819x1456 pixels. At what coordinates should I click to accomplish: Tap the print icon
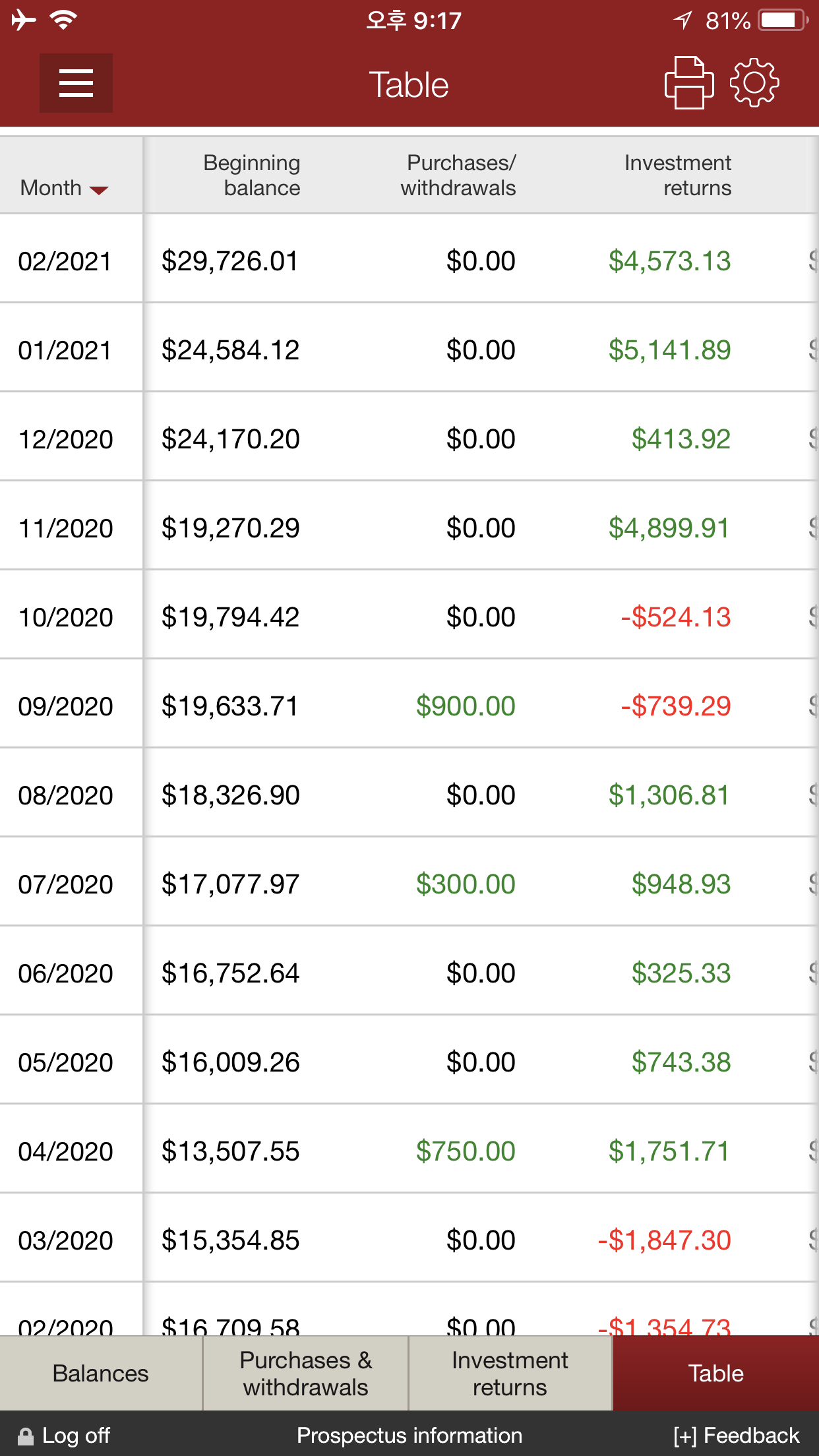(689, 83)
